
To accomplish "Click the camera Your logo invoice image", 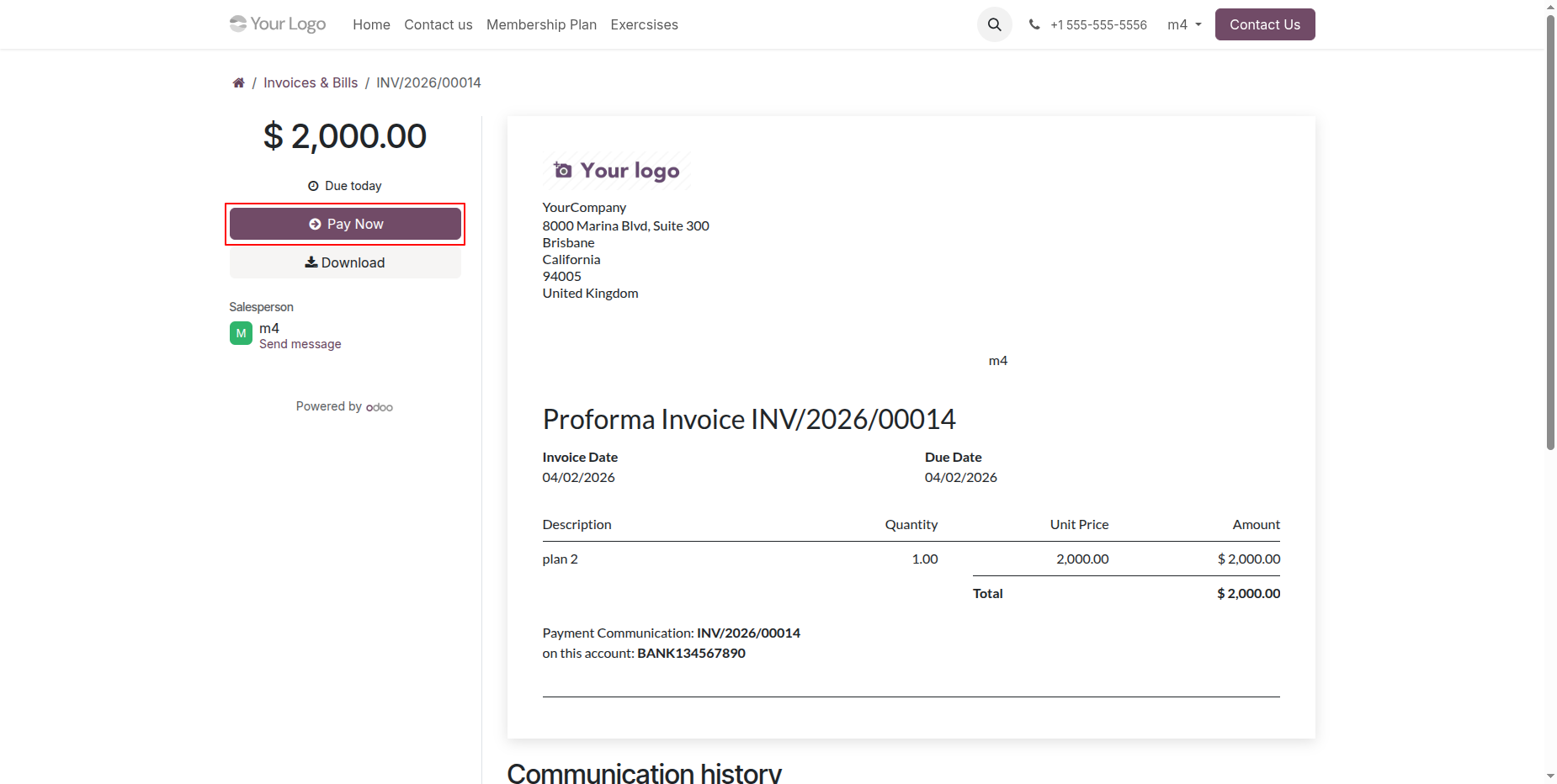I will coord(617,171).
